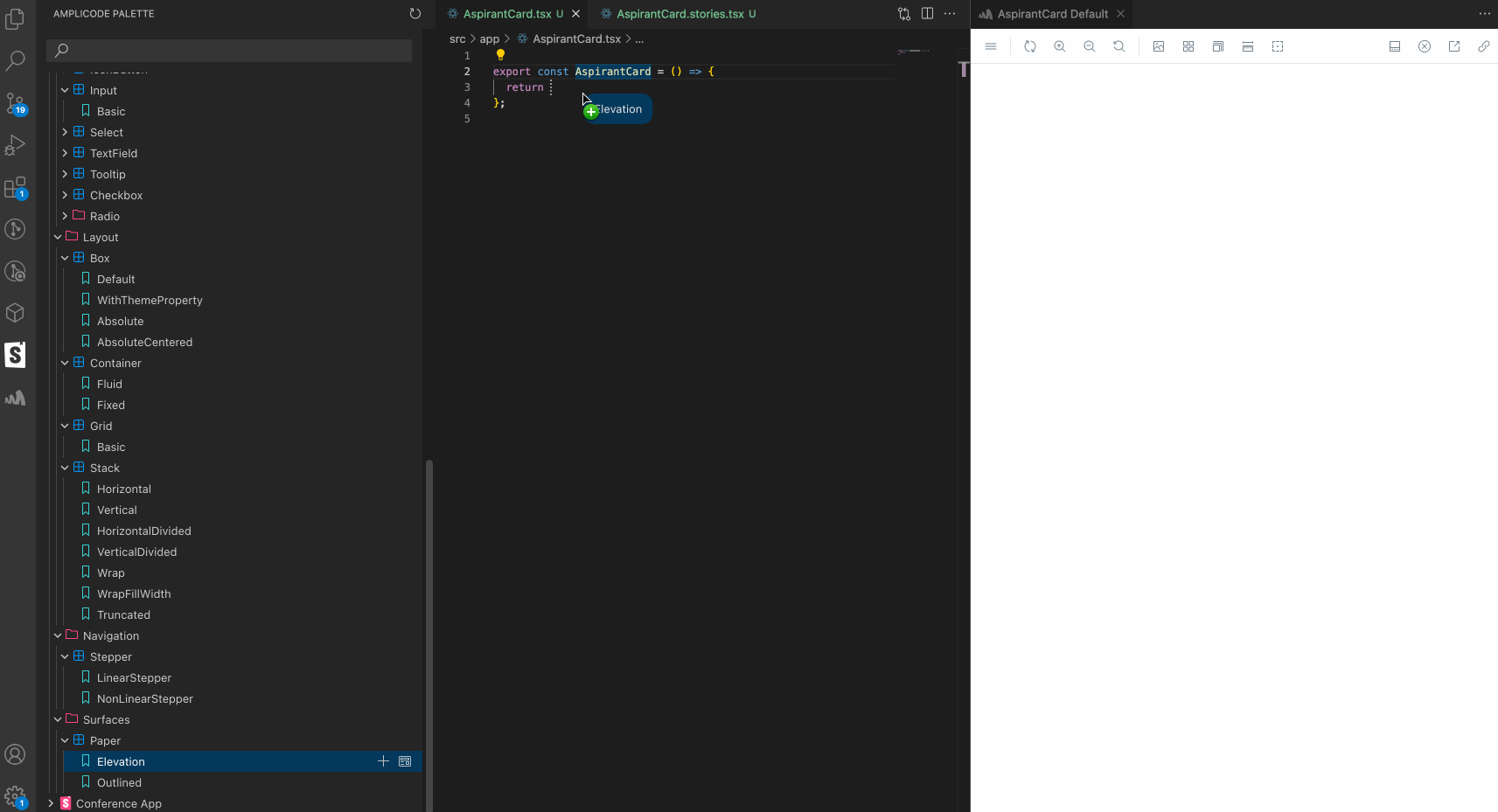
Task: Toggle preview background image icon
Action: (x=1159, y=46)
